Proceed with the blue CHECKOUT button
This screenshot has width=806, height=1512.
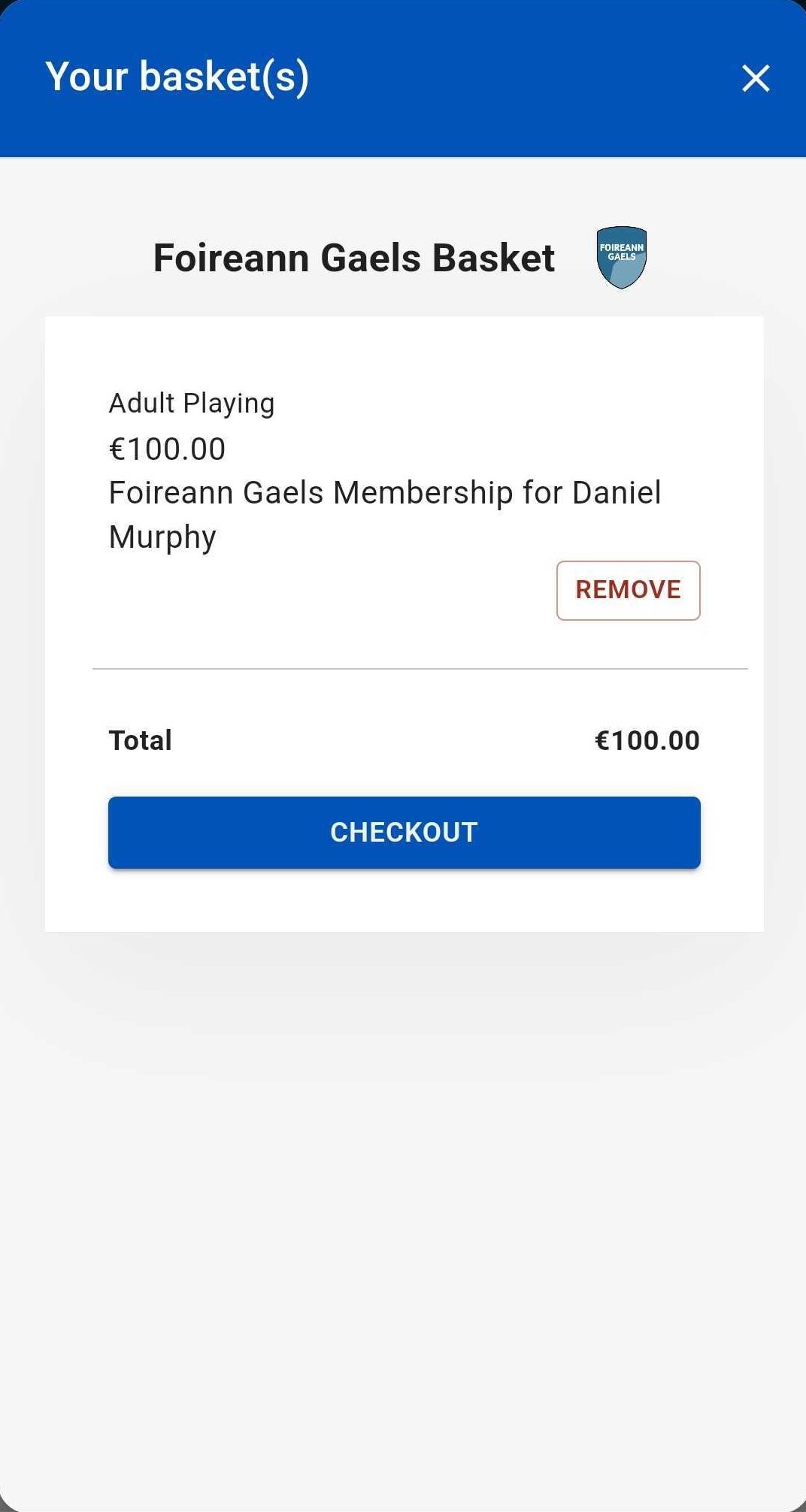point(405,833)
